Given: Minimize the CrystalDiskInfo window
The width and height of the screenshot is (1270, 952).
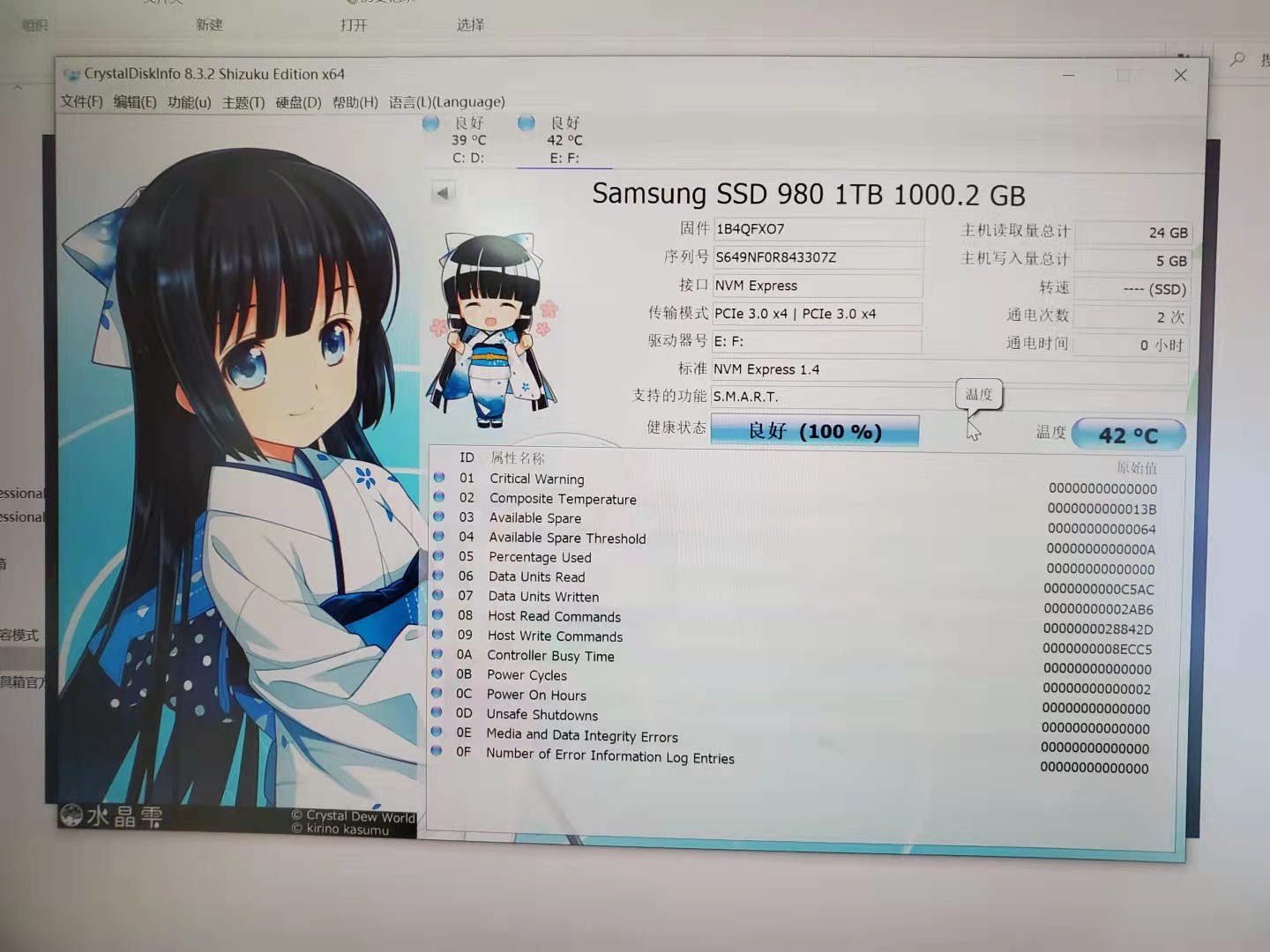Looking at the screenshot, I should coord(1069,76).
